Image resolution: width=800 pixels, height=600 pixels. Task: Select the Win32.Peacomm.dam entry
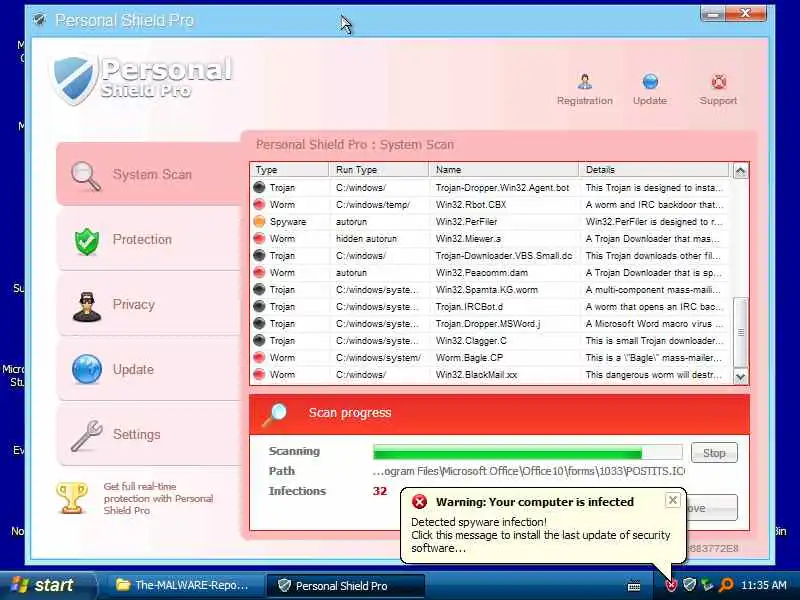point(490,272)
